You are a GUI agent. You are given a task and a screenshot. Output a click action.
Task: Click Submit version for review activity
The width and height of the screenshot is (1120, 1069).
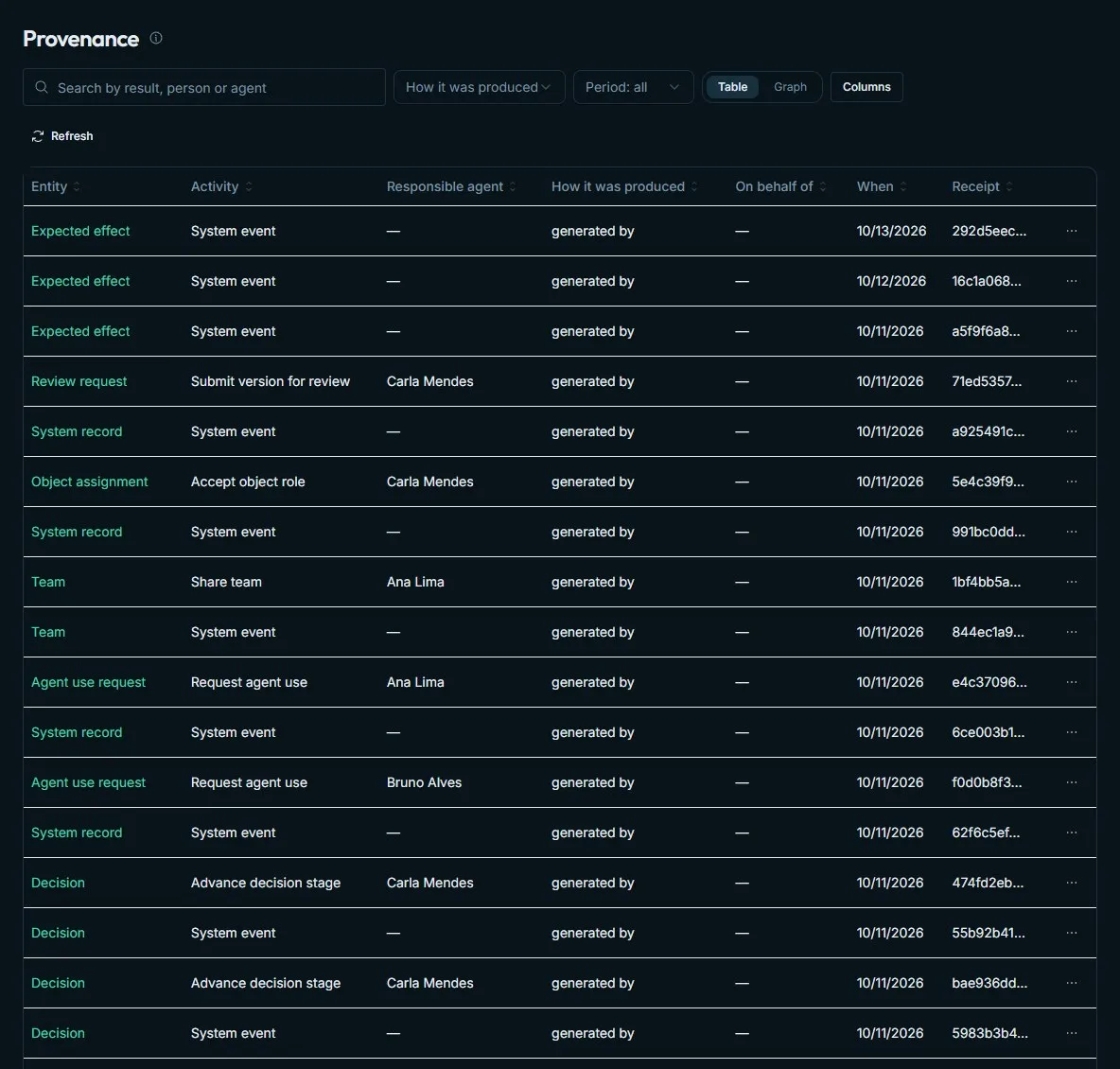click(x=270, y=381)
